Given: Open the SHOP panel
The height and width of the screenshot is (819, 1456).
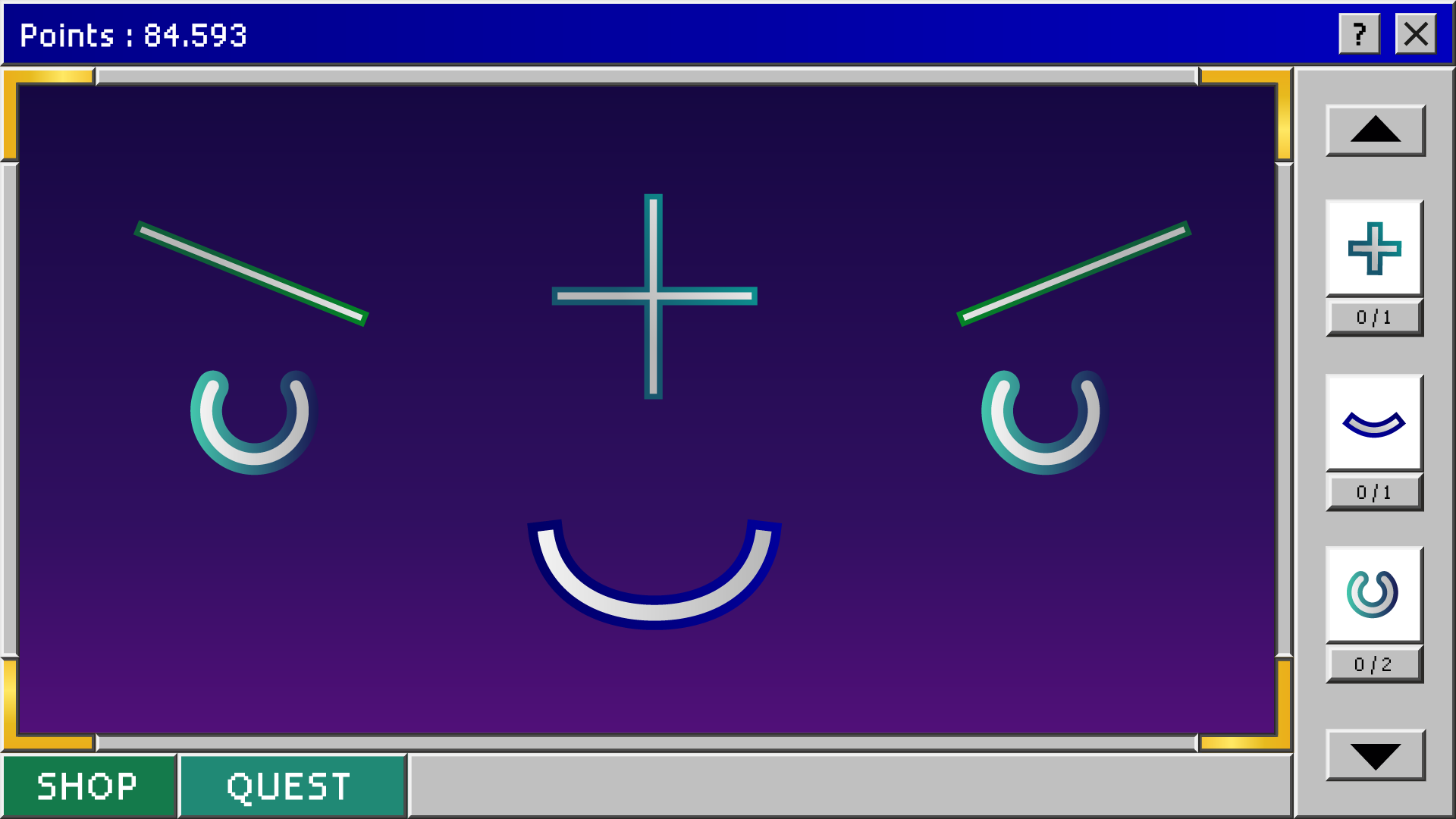Looking at the screenshot, I should click(87, 786).
